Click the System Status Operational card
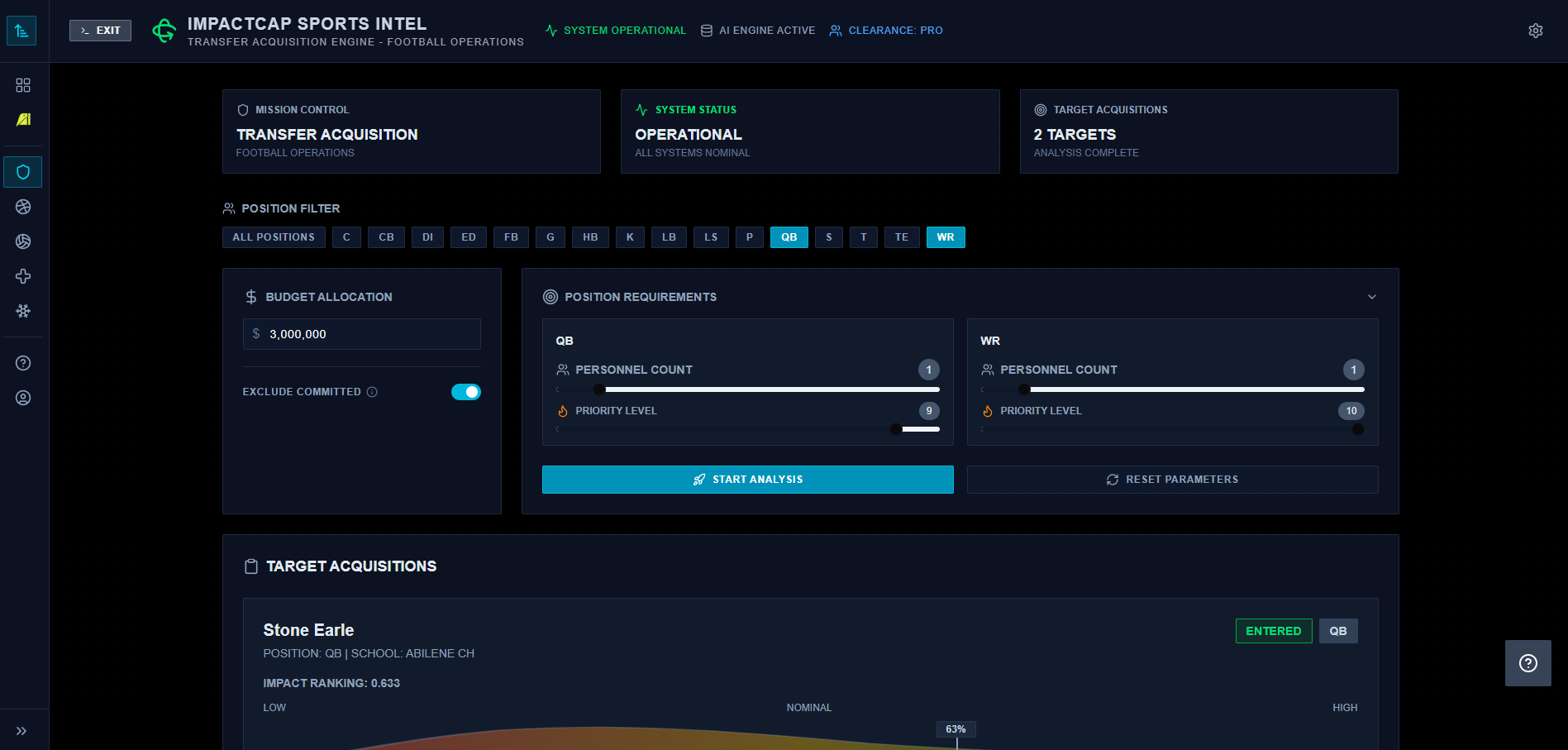The height and width of the screenshot is (750, 1568). tap(810, 131)
